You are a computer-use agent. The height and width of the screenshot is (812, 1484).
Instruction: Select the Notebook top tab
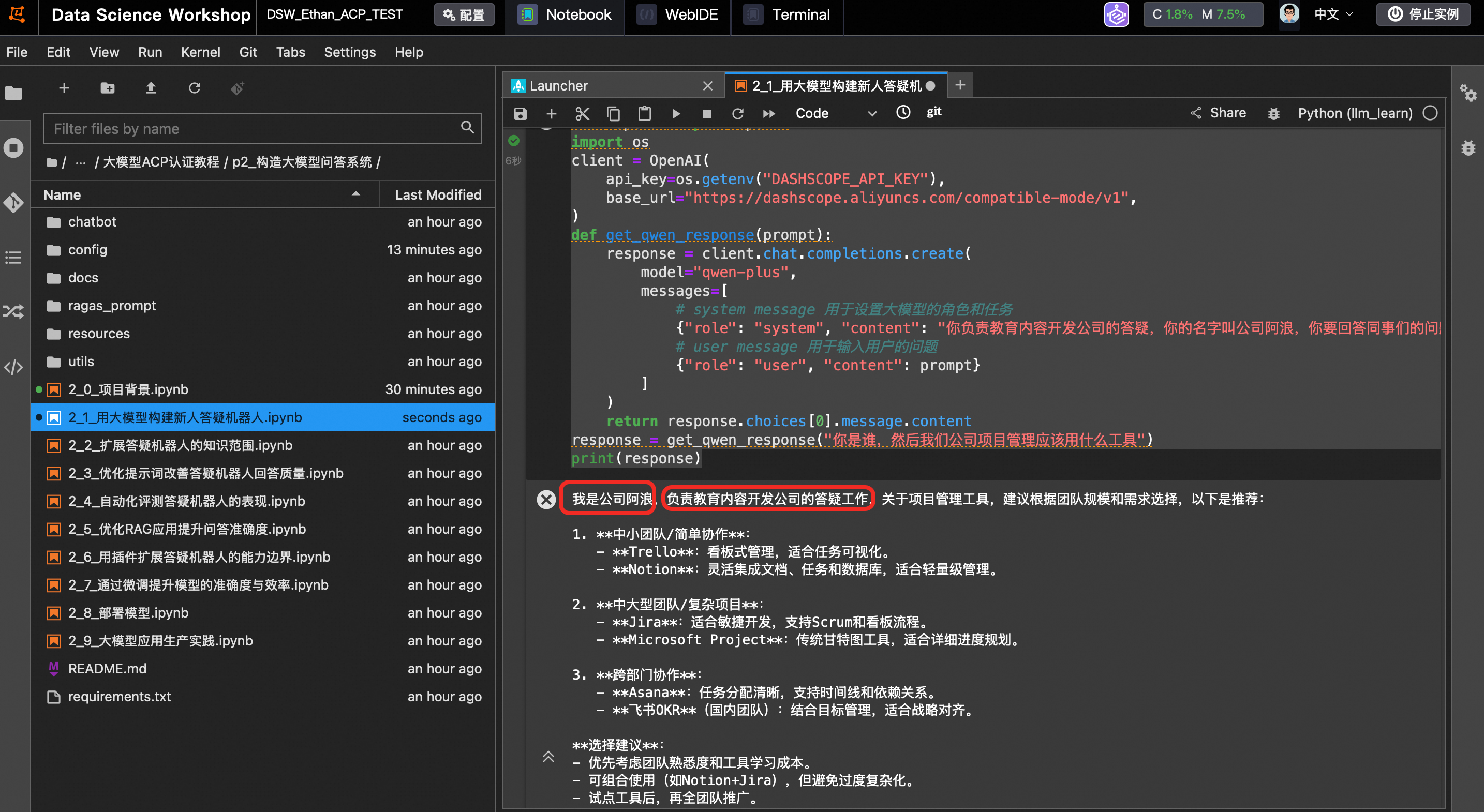click(566, 14)
